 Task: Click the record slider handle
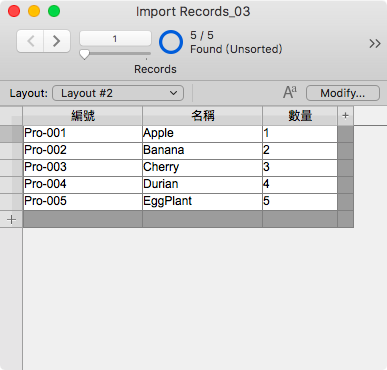coord(84,55)
